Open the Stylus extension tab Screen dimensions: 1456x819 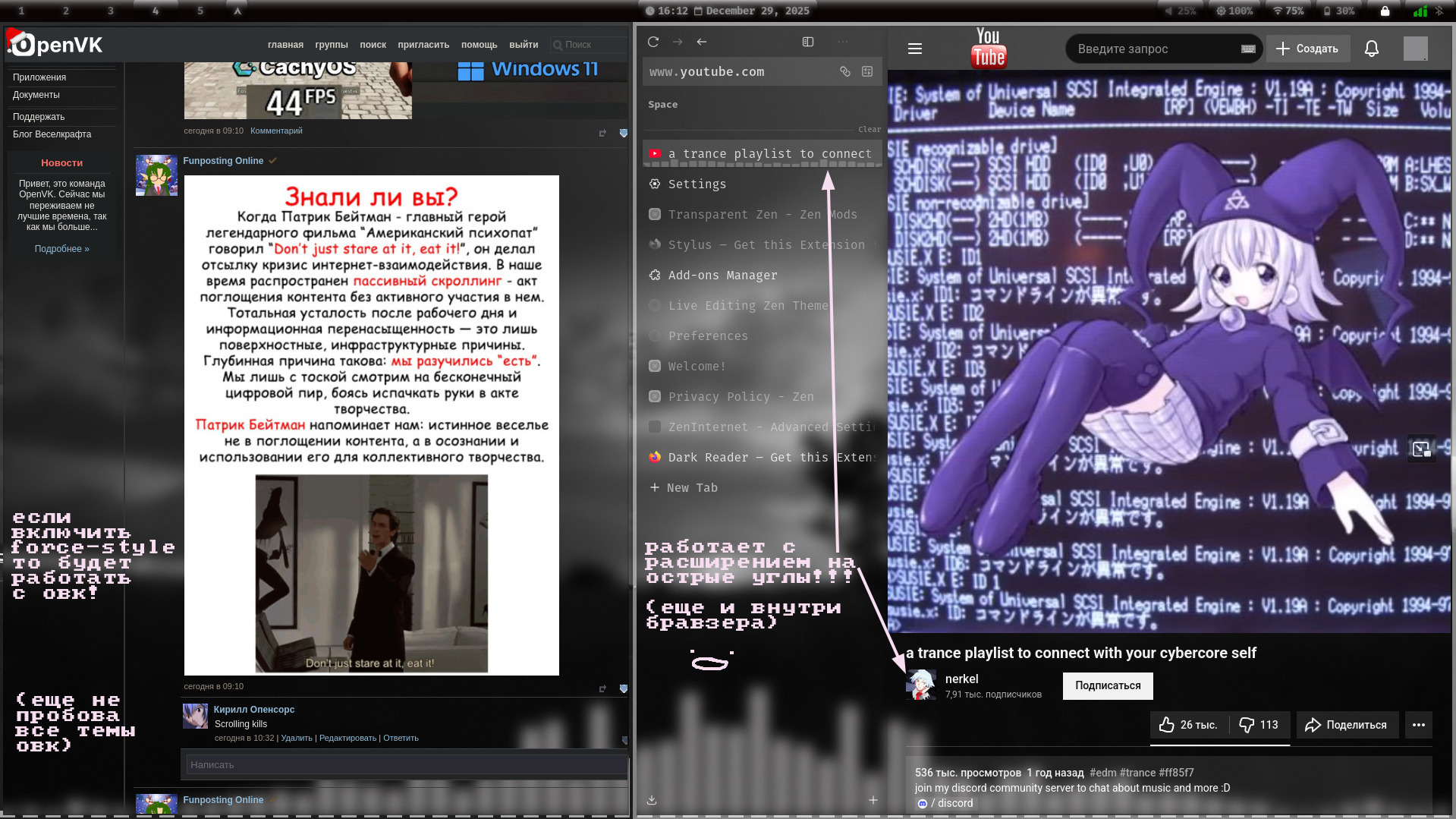coord(762,244)
